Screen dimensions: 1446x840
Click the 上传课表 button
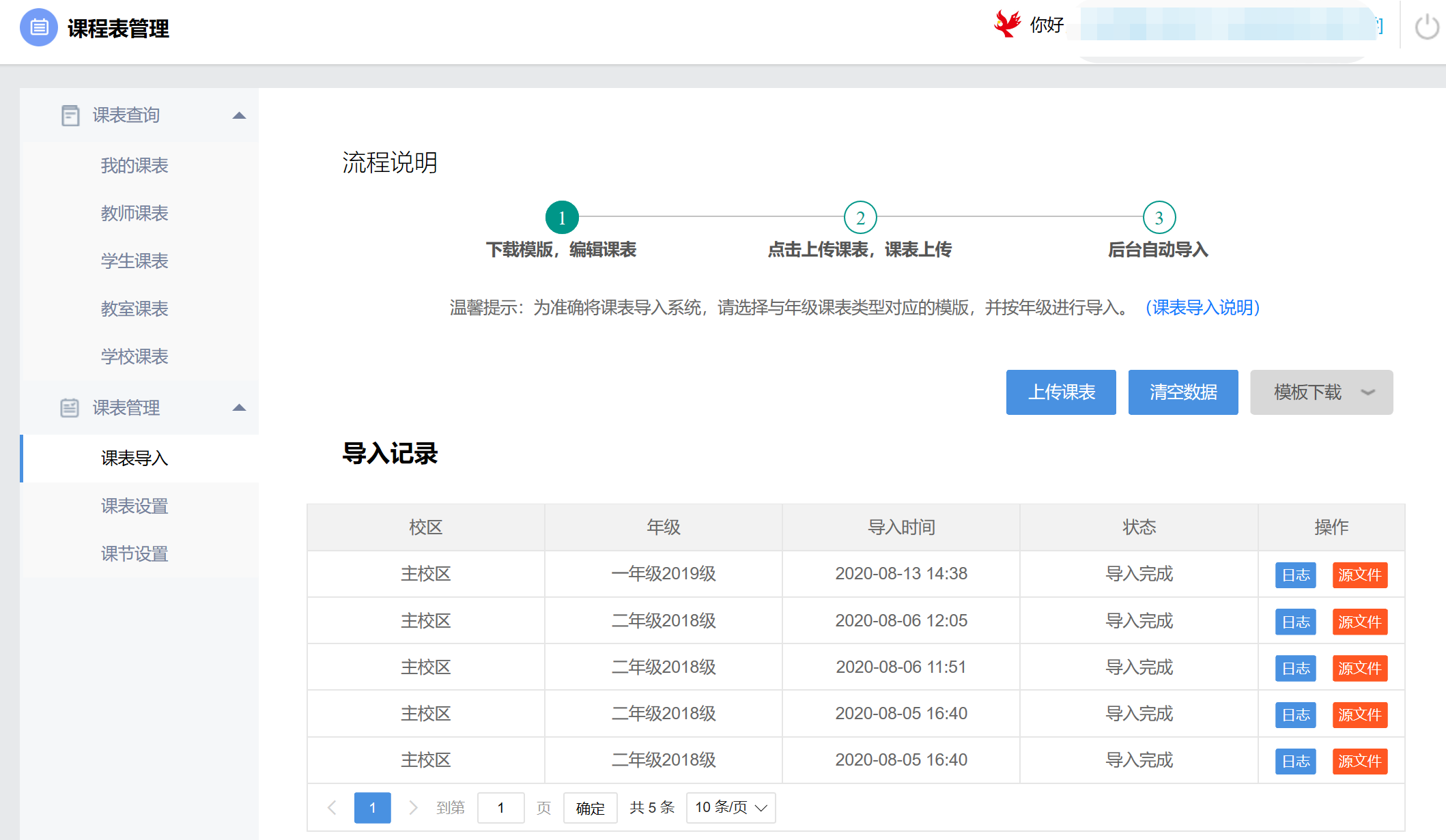point(1061,392)
